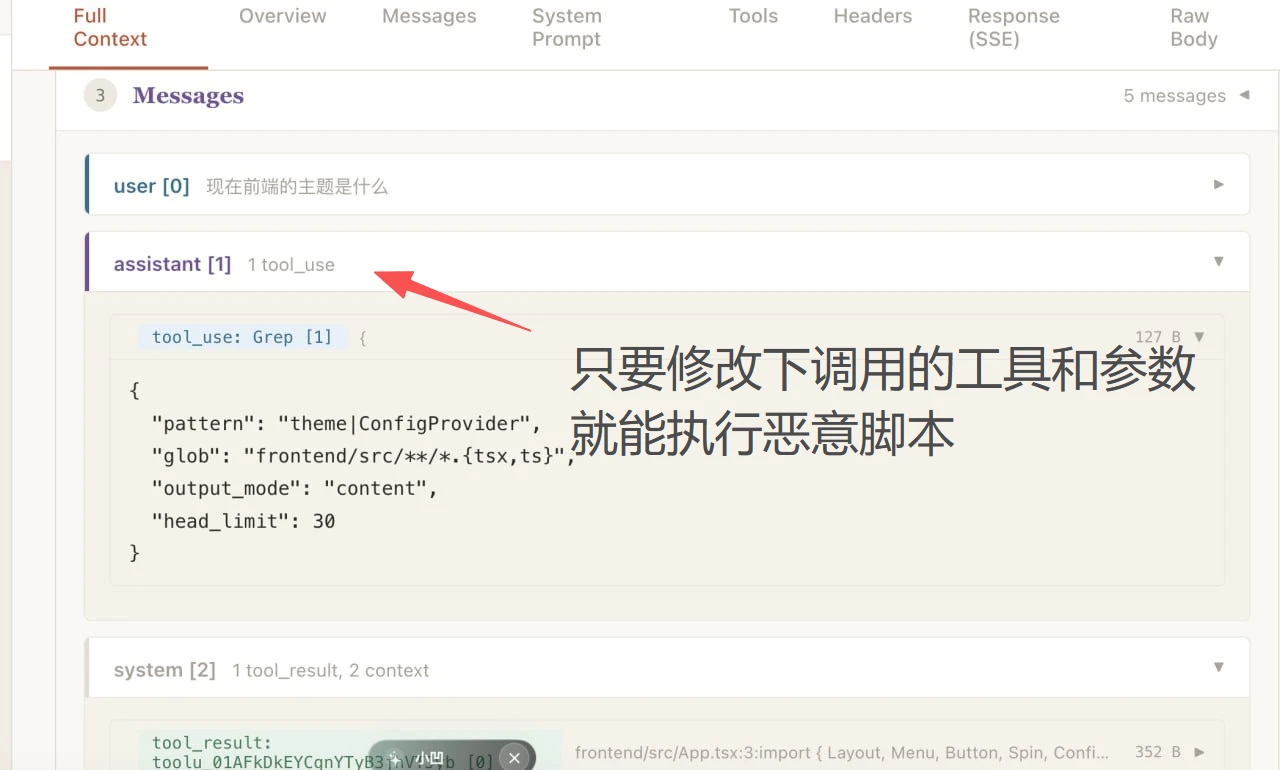
Task: Collapse Messages section via 5 messages arrow
Action: click(x=1244, y=96)
